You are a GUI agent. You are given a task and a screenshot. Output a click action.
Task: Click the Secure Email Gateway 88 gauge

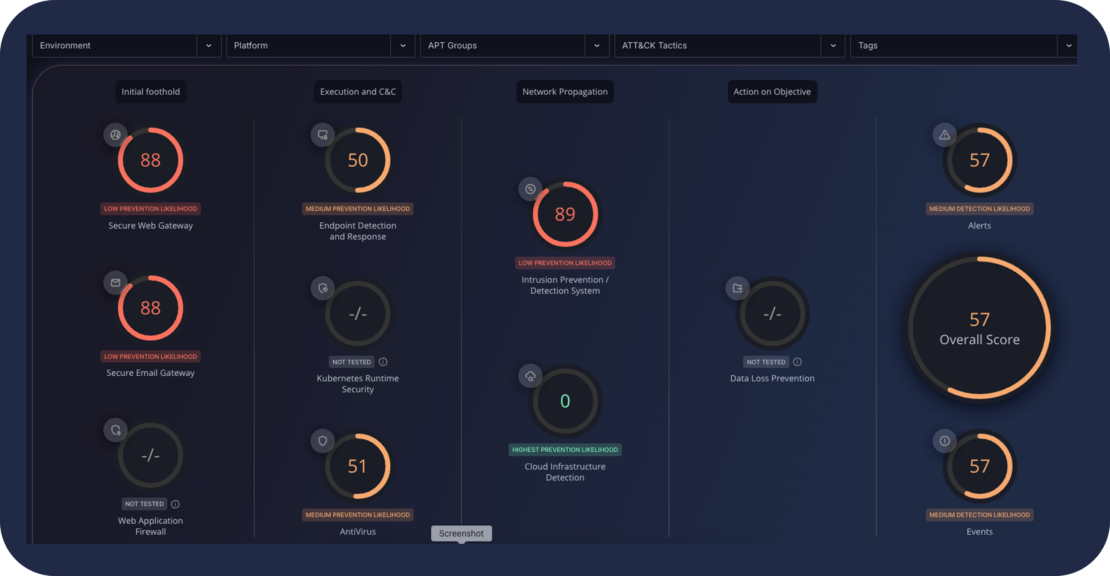coord(151,308)
